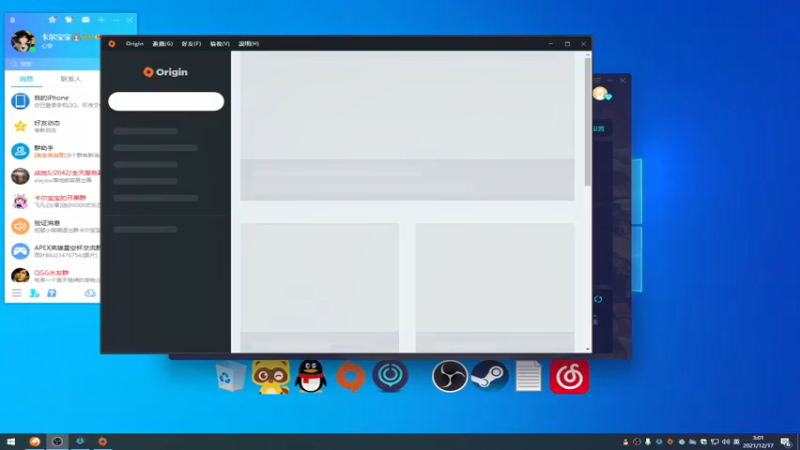Screen dimensions: 800x450
Task: Click the Origin logo in the sidebar
Action: [165, 72]
